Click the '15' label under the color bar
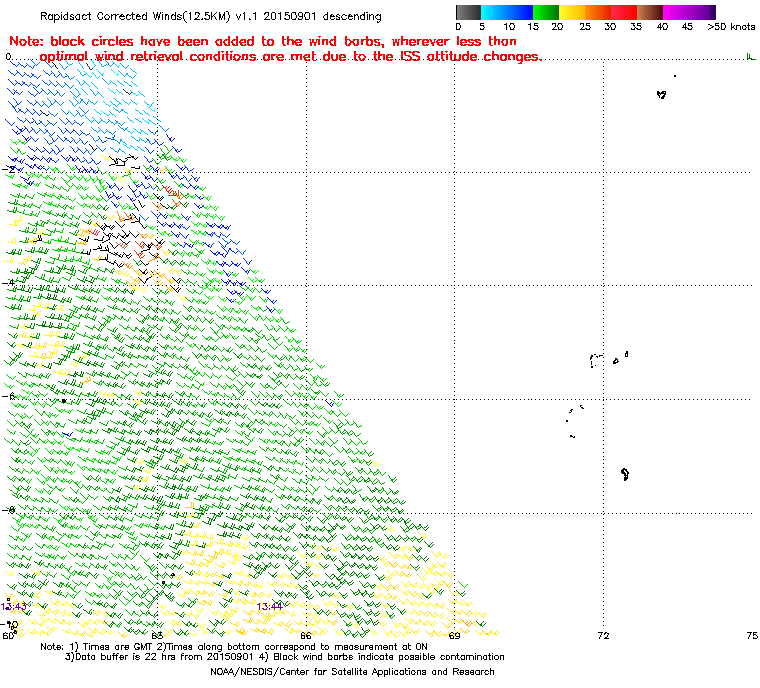Screen dimensions: 760x688 point(533,27)
